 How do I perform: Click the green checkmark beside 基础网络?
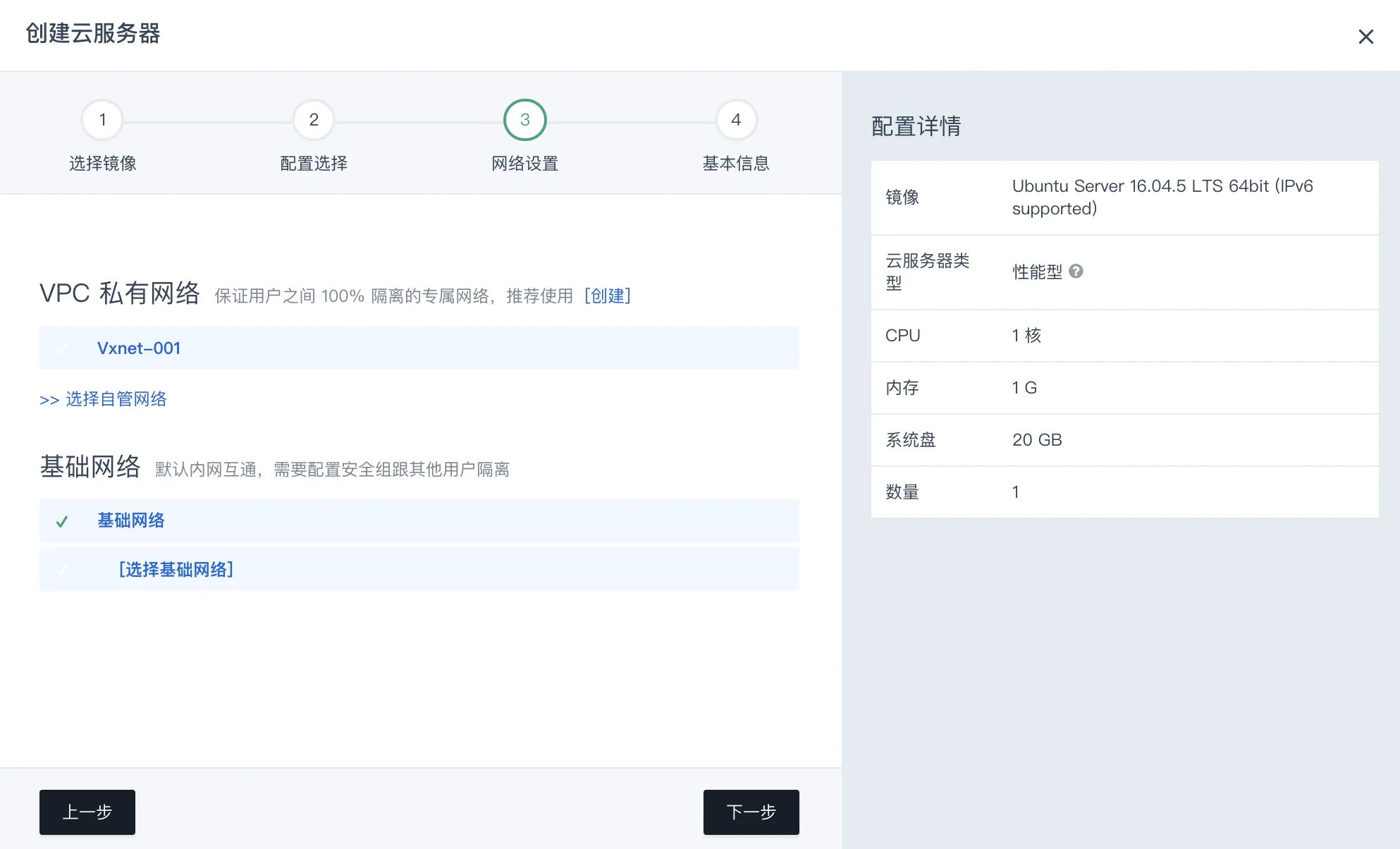point(61,521)
